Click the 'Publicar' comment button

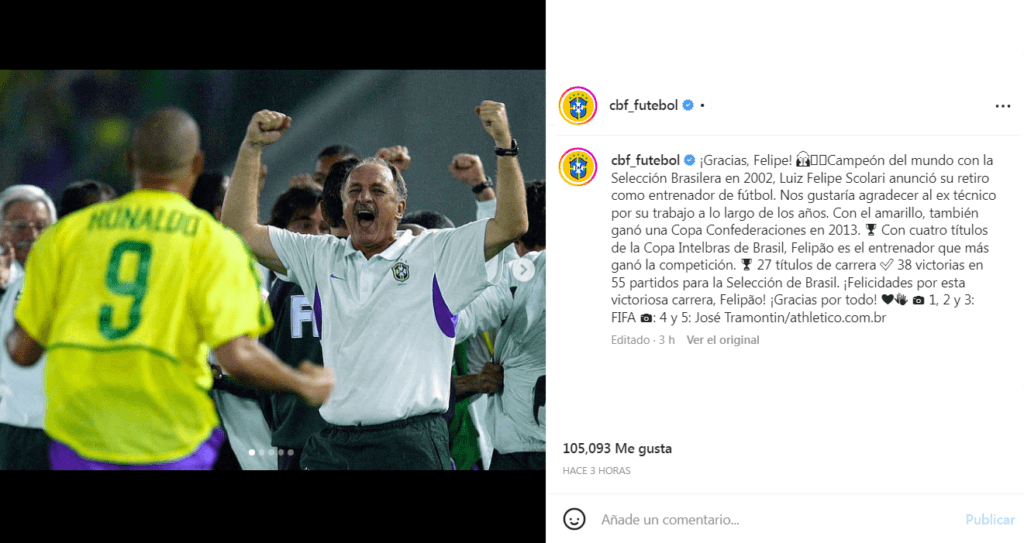click(x=990, y=519)
